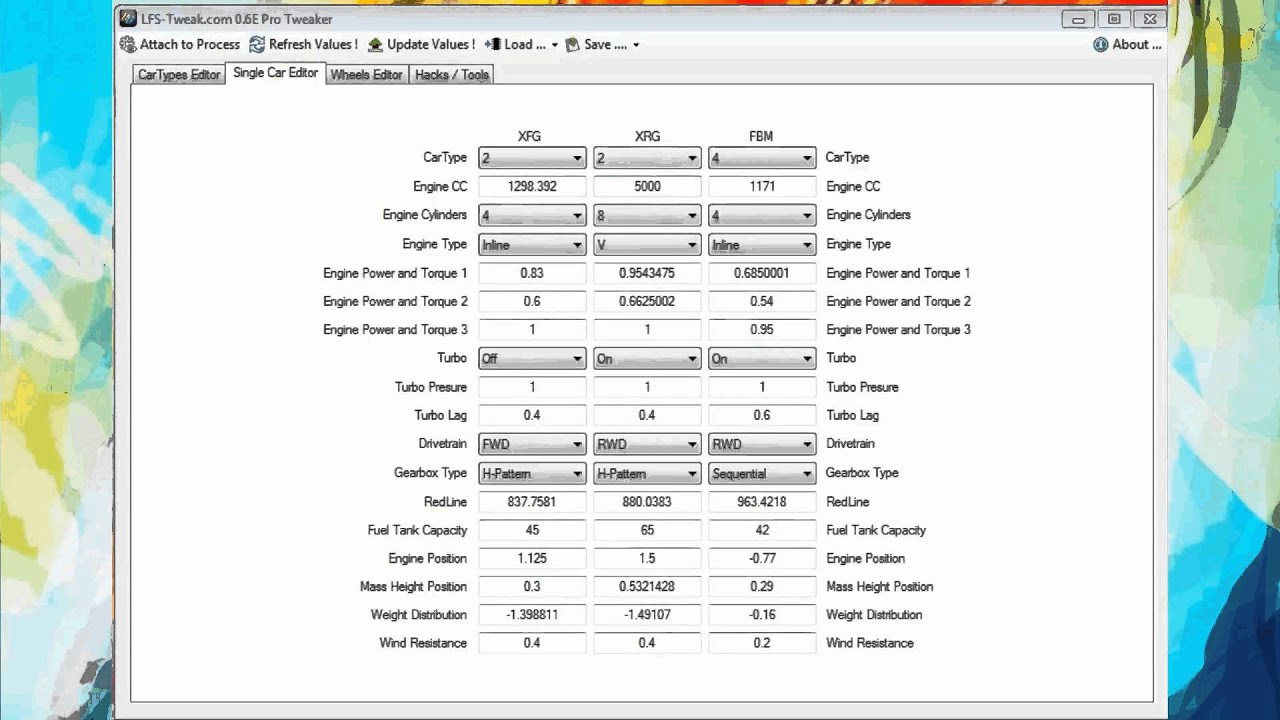1280x720 pixels.
Task: Open XRG Drivetrain dropdown
Action: point(647,444)
